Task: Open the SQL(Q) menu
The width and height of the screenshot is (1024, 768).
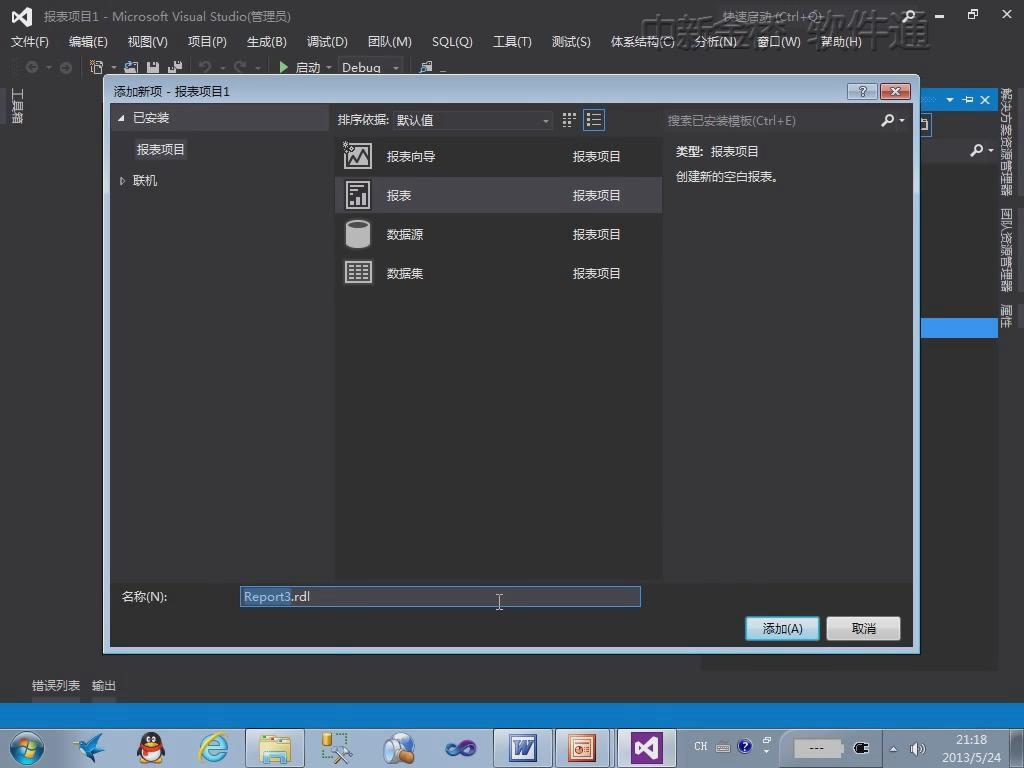Action: tap(452, 42)
